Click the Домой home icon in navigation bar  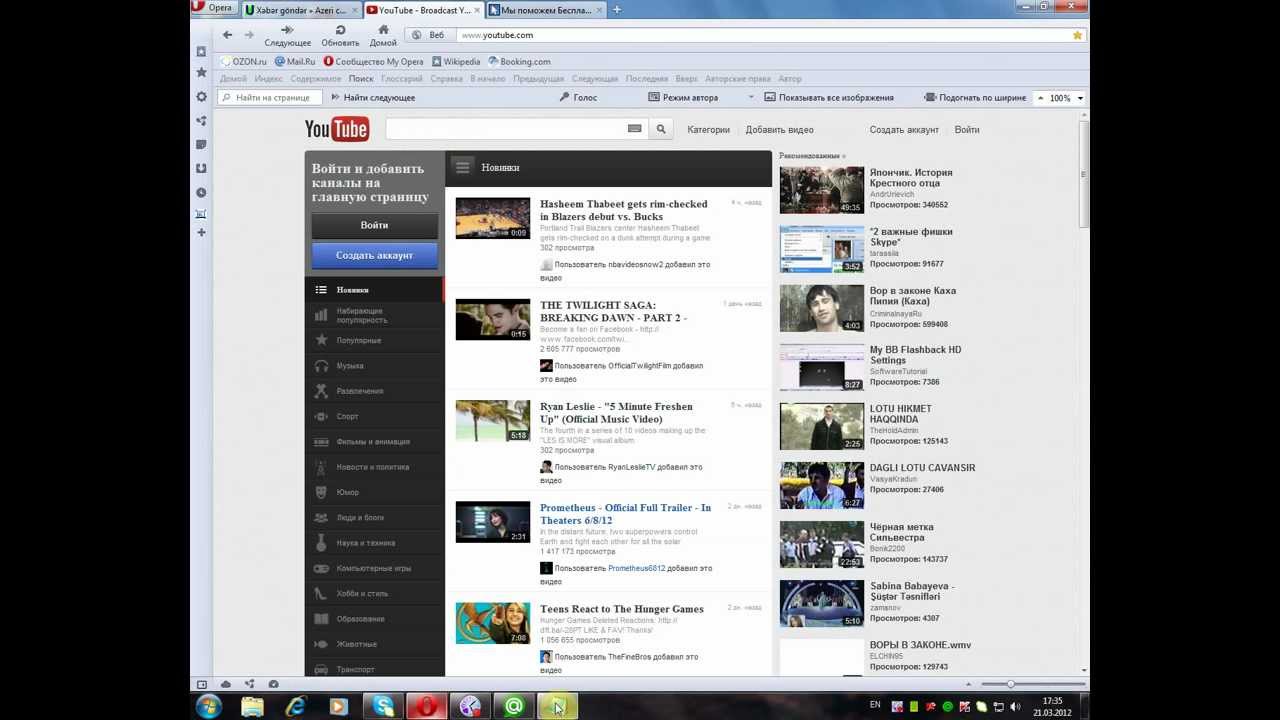click(383, 30)
